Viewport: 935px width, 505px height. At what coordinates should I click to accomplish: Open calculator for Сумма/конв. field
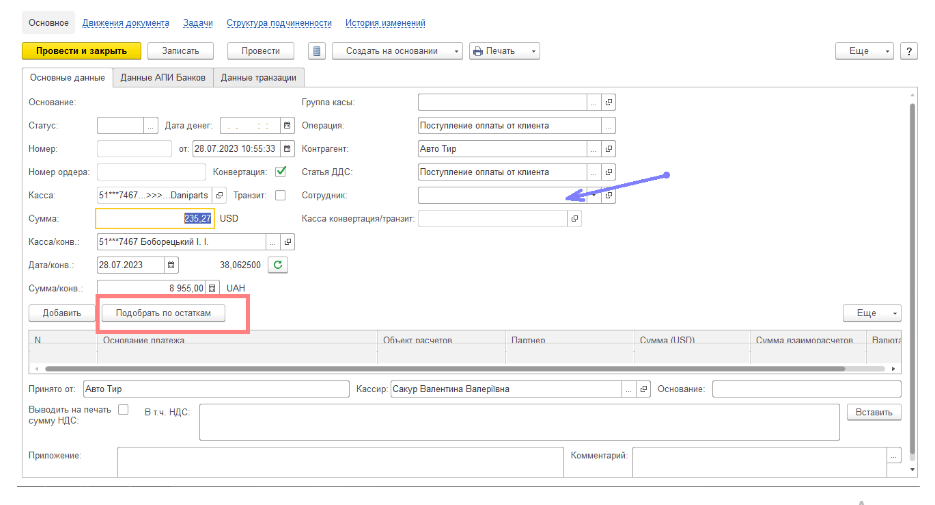(x=211, y=288)
